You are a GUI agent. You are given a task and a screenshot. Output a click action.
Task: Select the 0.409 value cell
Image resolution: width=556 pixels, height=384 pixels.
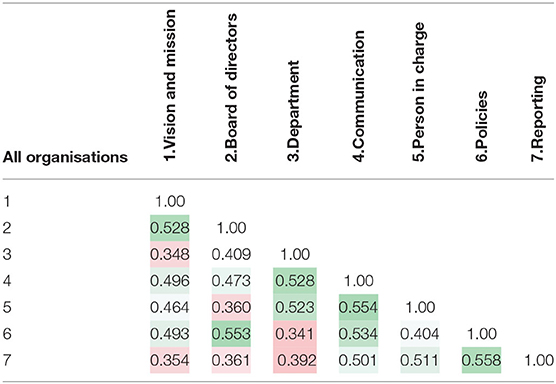point(231,254)
